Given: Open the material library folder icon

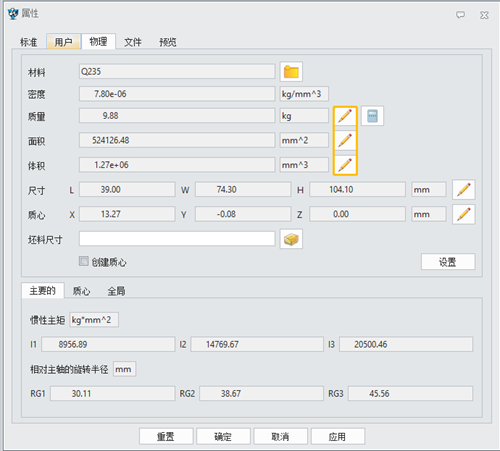Looking at the screenshot, I should click(291, 72).
